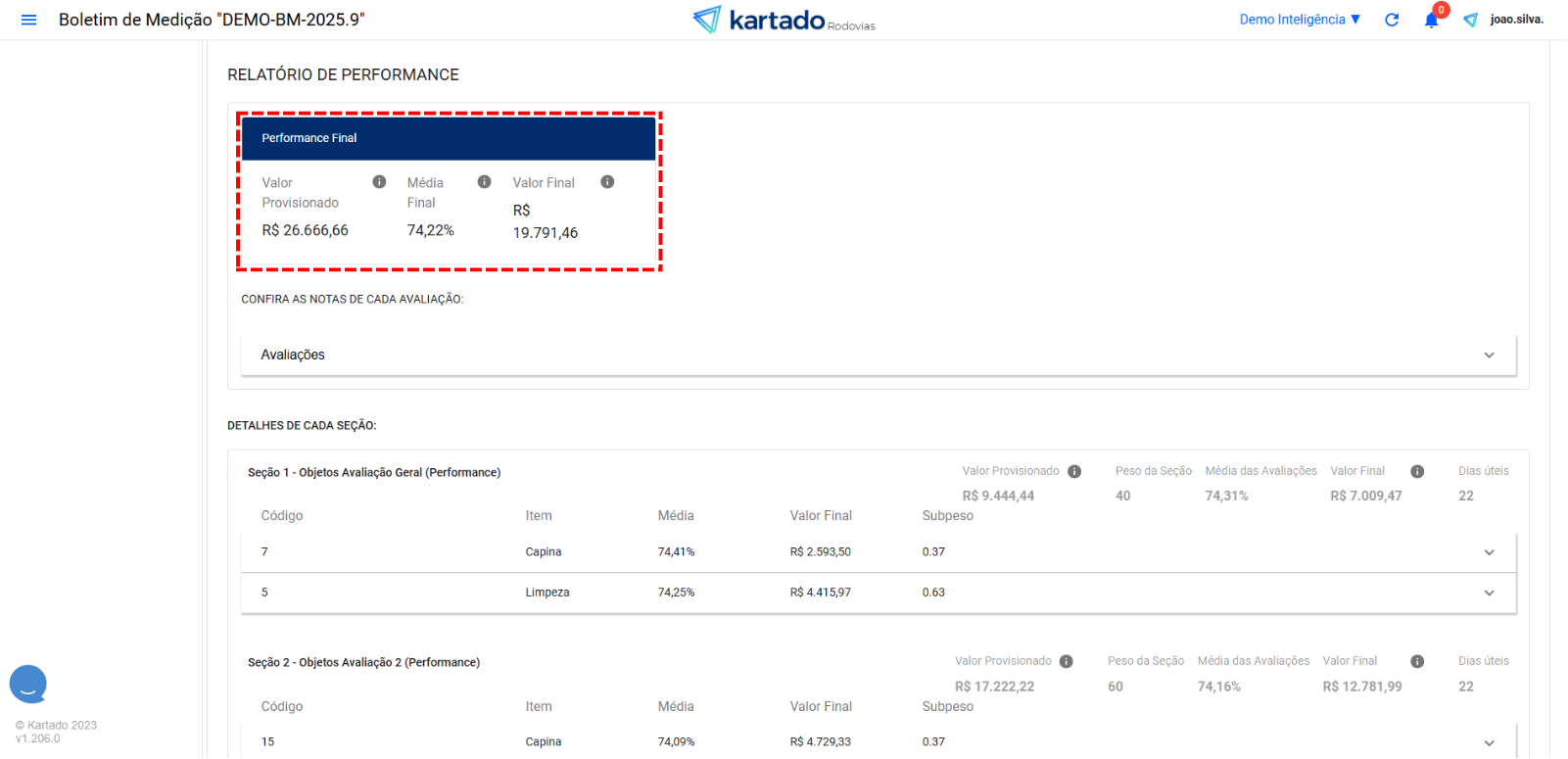
Task: Click info icon beside Valor Provisionado card
Action: tap(379, 182)
